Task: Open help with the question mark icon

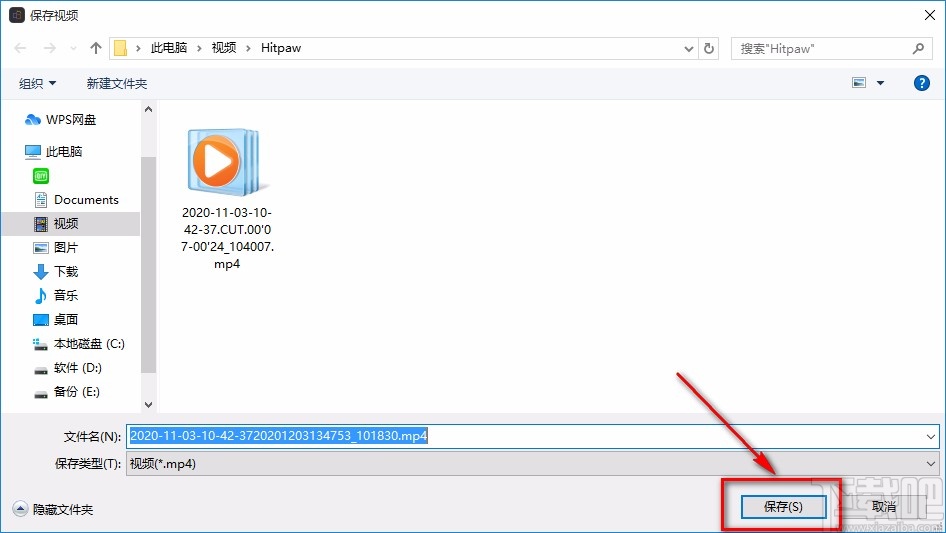Action: coord(921,83)
